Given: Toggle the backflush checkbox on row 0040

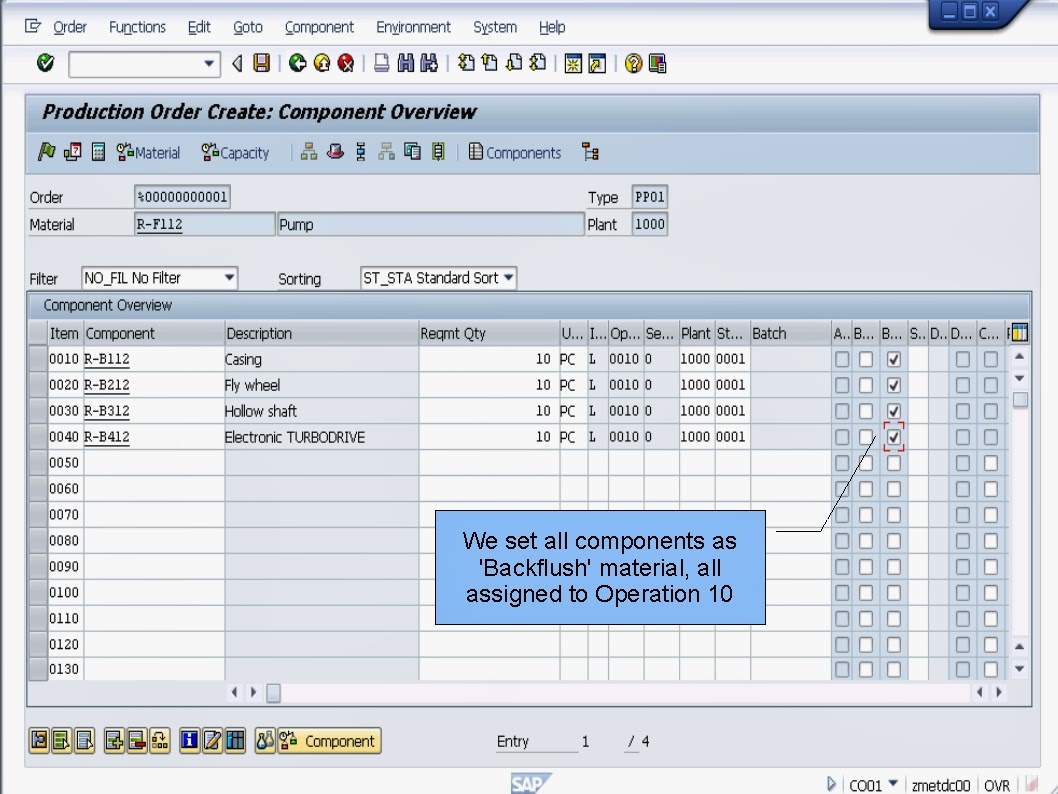Looking at the screenshot, I should [891, 437].
